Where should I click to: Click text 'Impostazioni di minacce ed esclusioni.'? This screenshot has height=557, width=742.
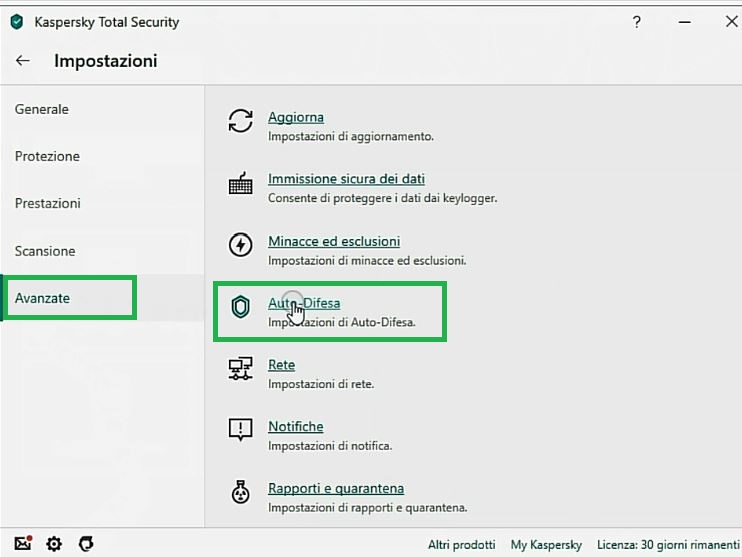367,261
